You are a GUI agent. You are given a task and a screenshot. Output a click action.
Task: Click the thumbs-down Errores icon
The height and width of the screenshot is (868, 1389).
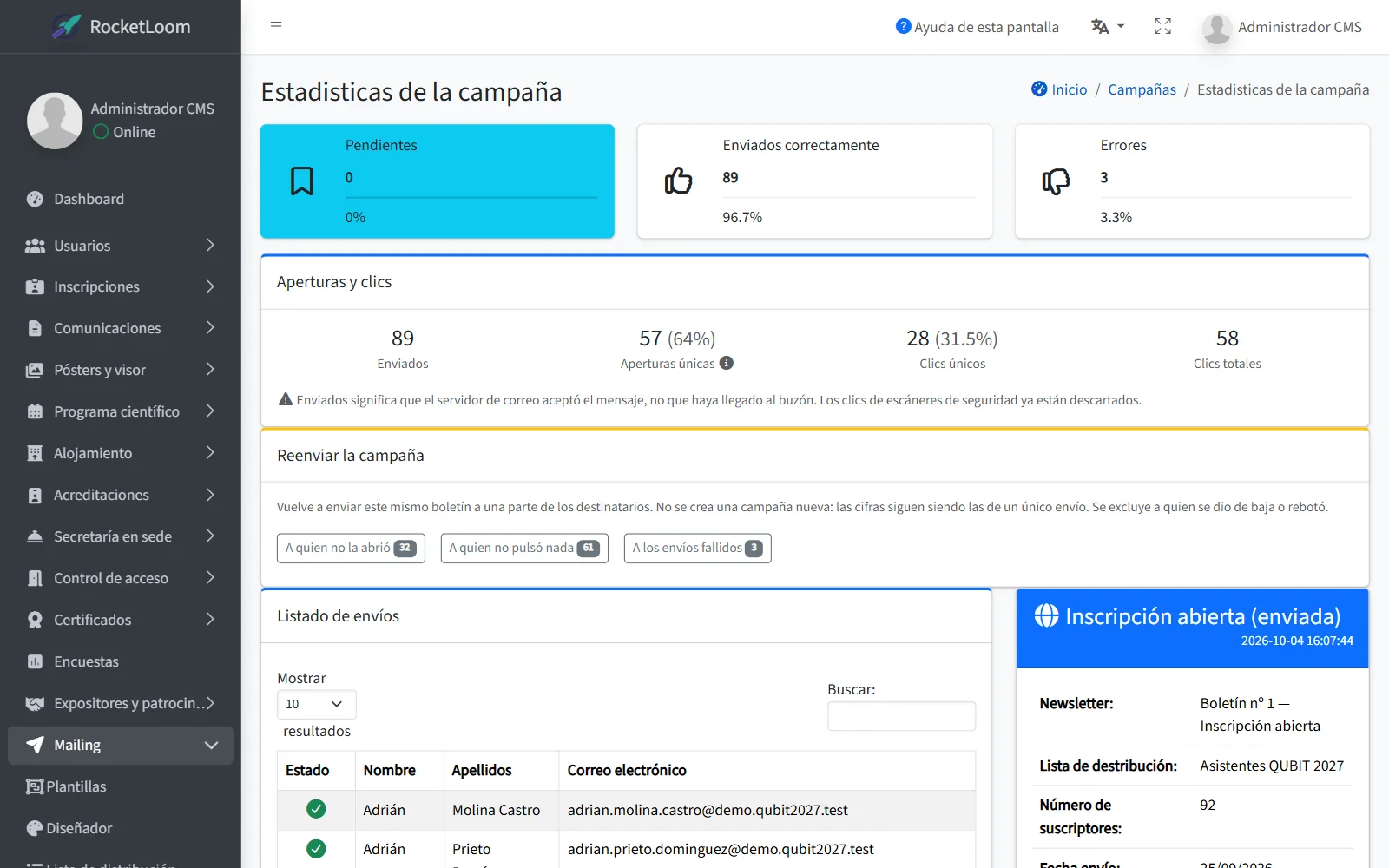click(x=1056, y=181)
